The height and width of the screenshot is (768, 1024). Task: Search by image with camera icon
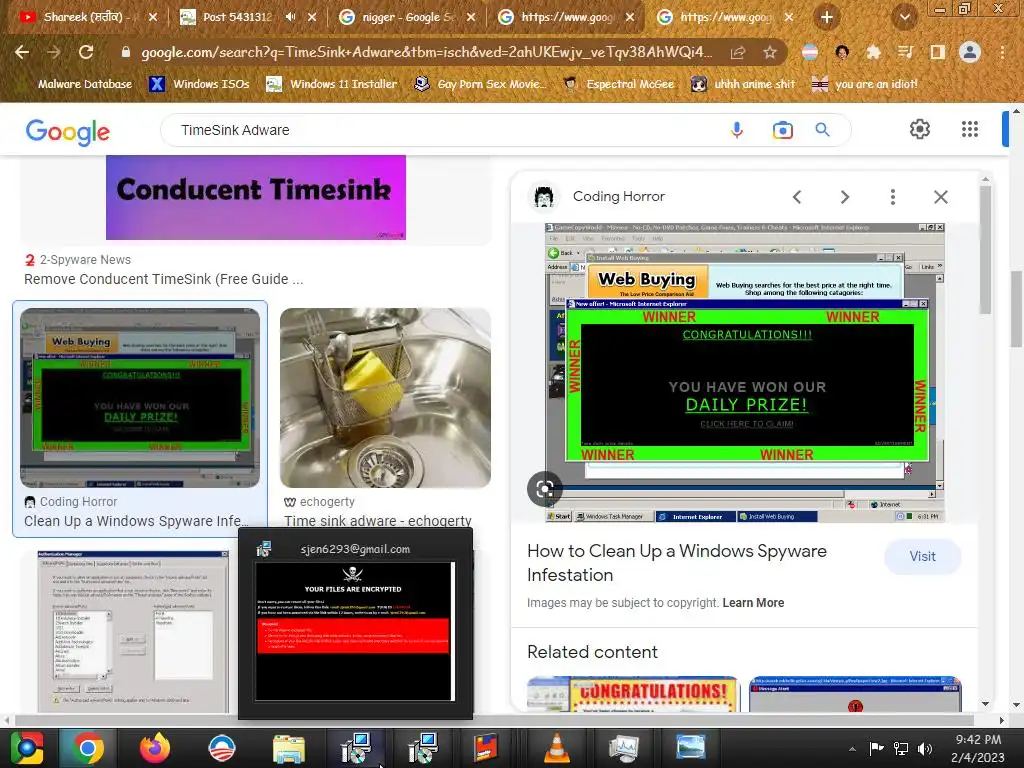(x=782, y=130)
